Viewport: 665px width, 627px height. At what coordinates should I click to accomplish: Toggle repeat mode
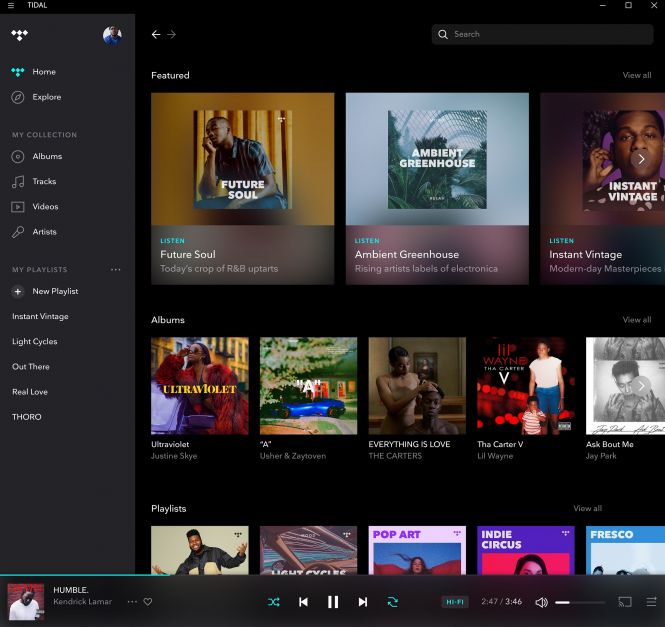click(393, 602)
